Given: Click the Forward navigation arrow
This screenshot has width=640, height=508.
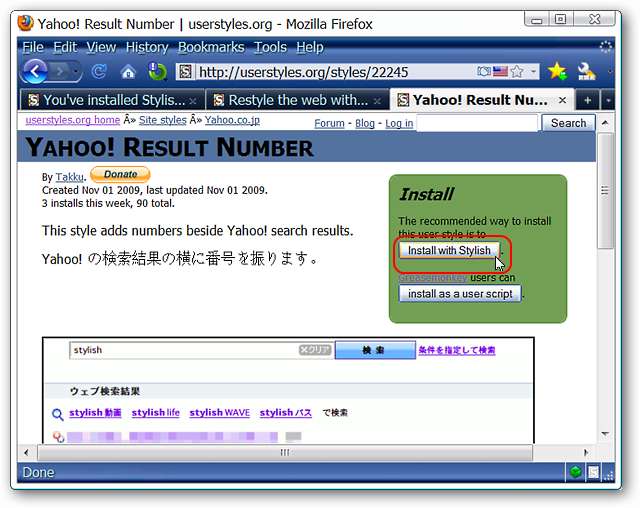Looking at the screenshot, I should coord(60,72).
